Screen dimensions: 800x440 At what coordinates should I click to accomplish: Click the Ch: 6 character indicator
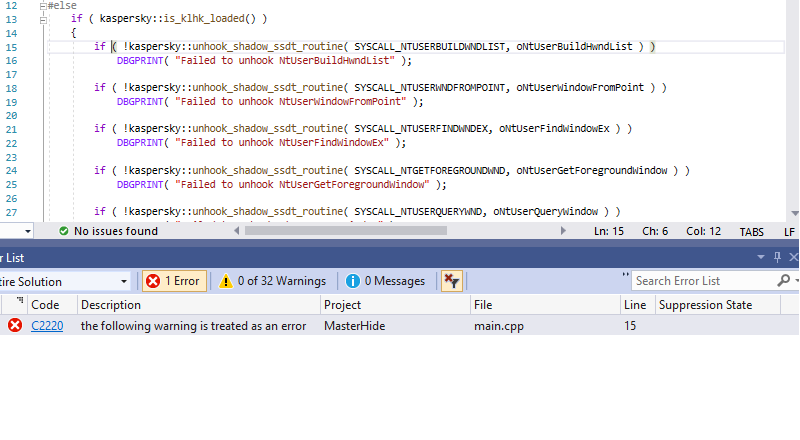(655, 231)
